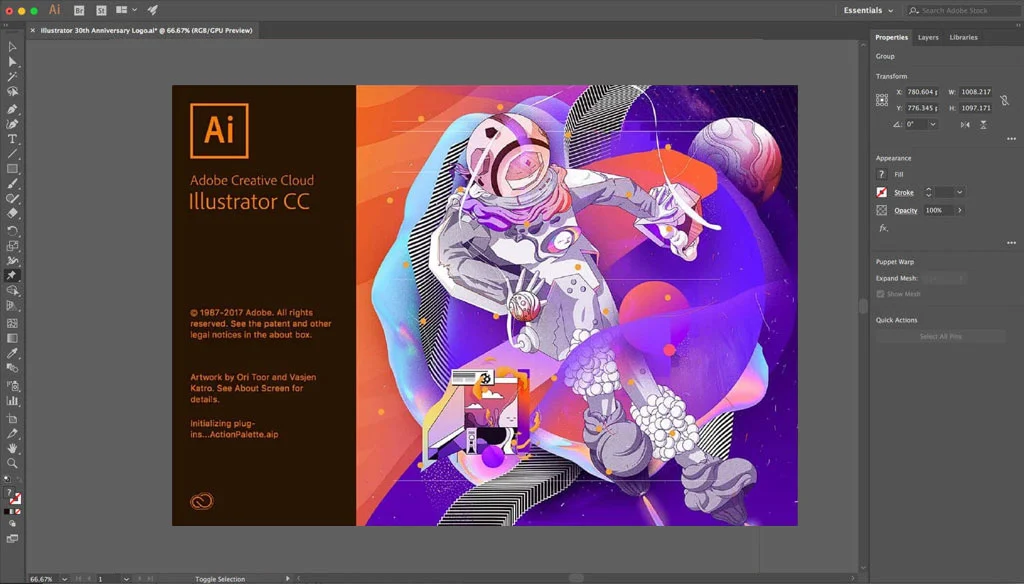Select the Eyedropper tool
Screen dimensions: 1024x584
pos(12,352)
